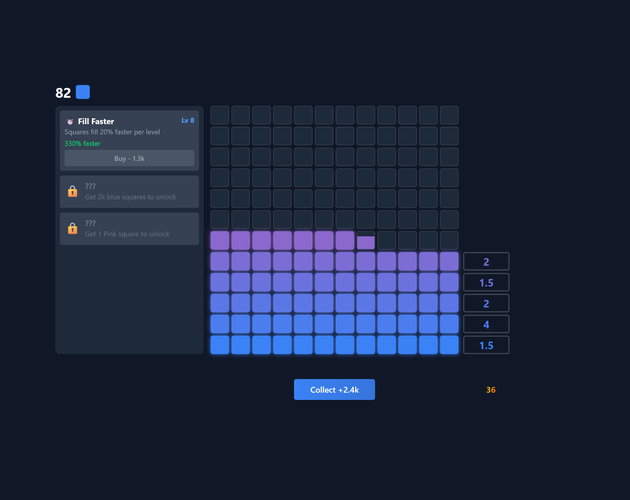Click the small partially filled purple square

pos(366,242)
